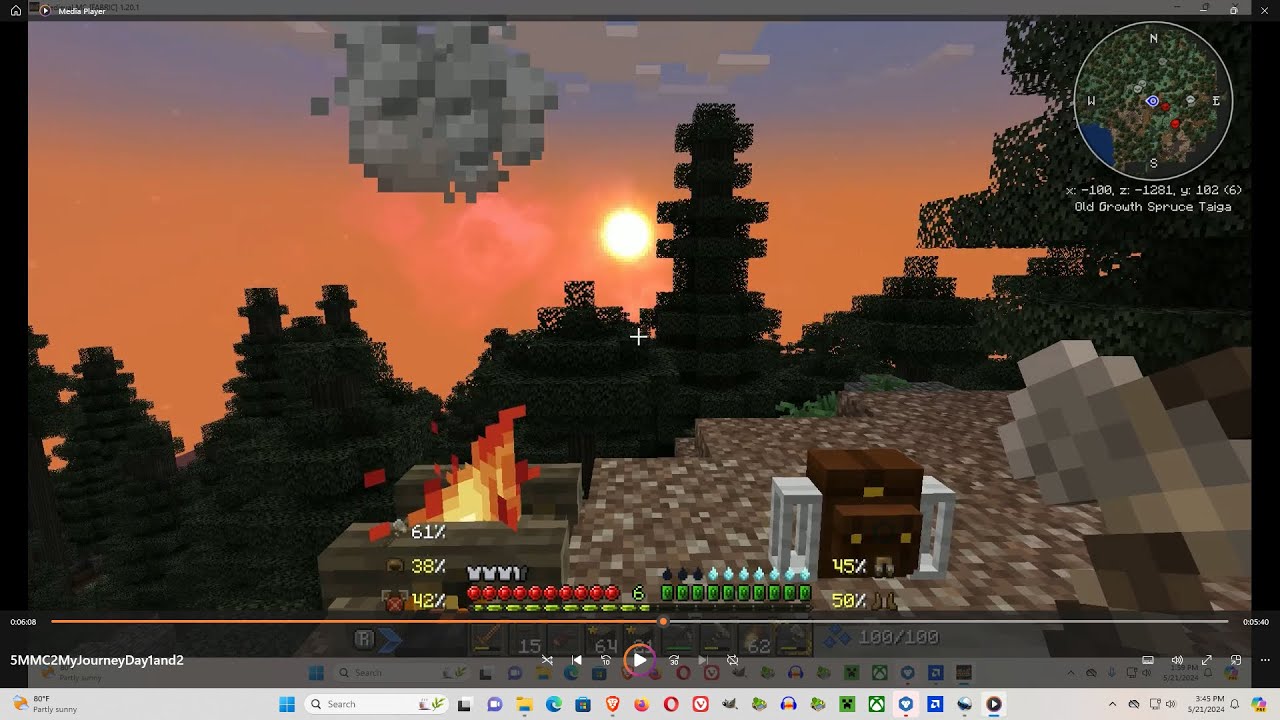Open the subtitles and captions menu
This screenshot has height=720, width=1280.
click(x=1148, y=660)
